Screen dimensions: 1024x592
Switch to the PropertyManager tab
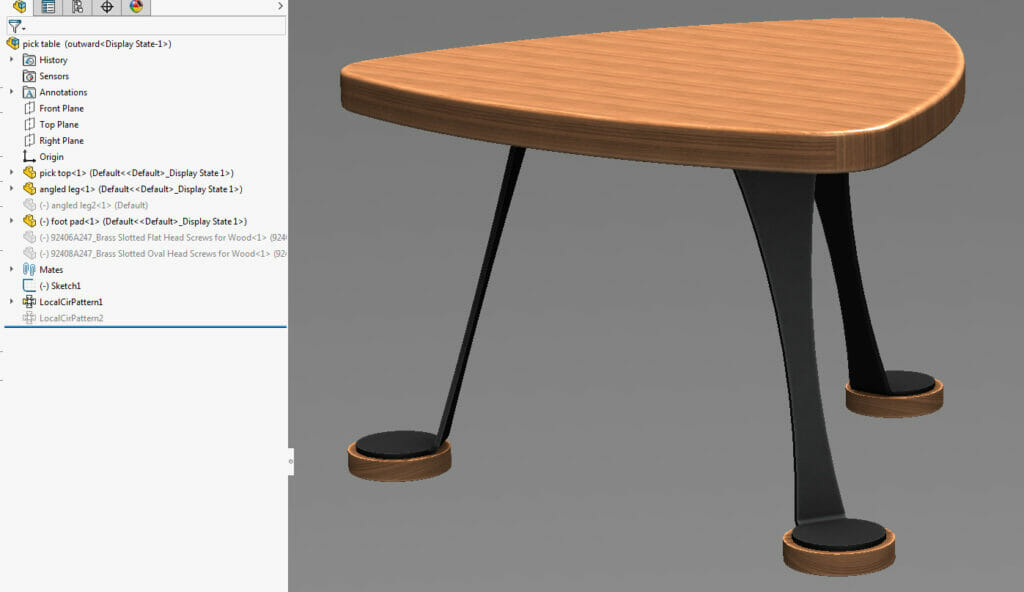48,7
